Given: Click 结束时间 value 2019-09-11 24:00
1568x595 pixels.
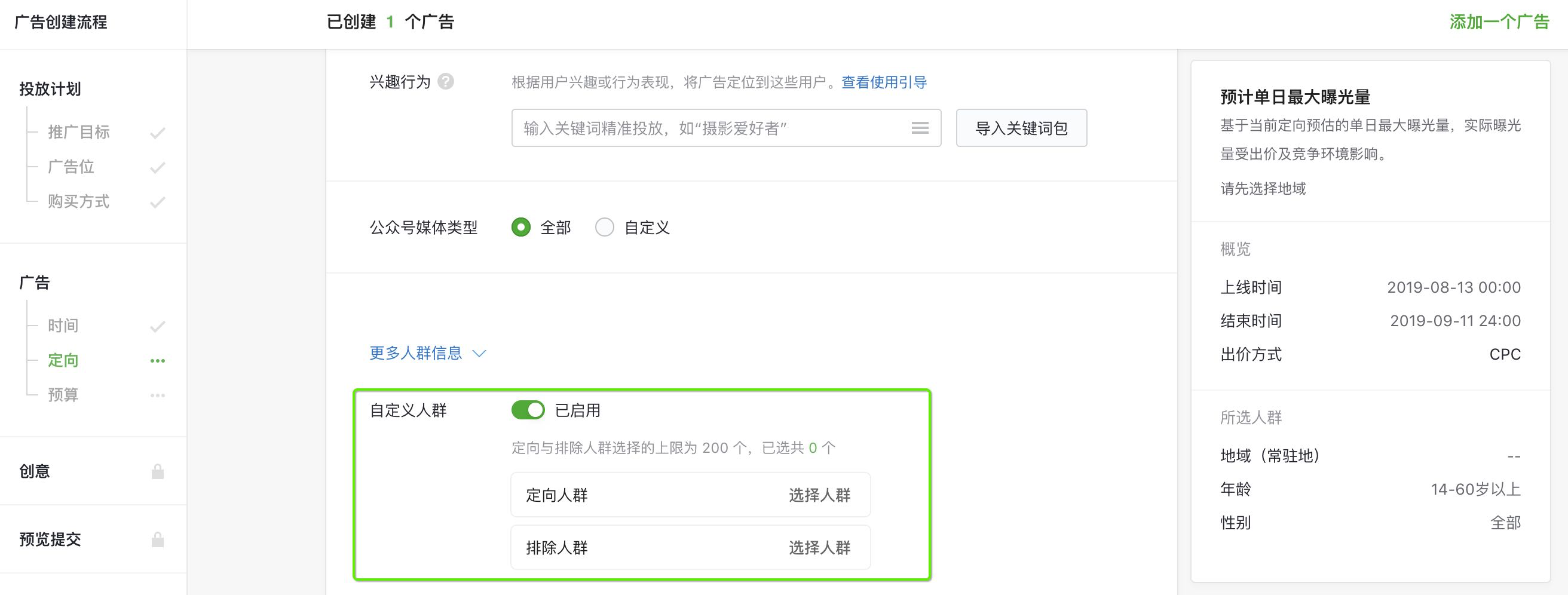Looking at the screenshot, I should [1456, 321].
